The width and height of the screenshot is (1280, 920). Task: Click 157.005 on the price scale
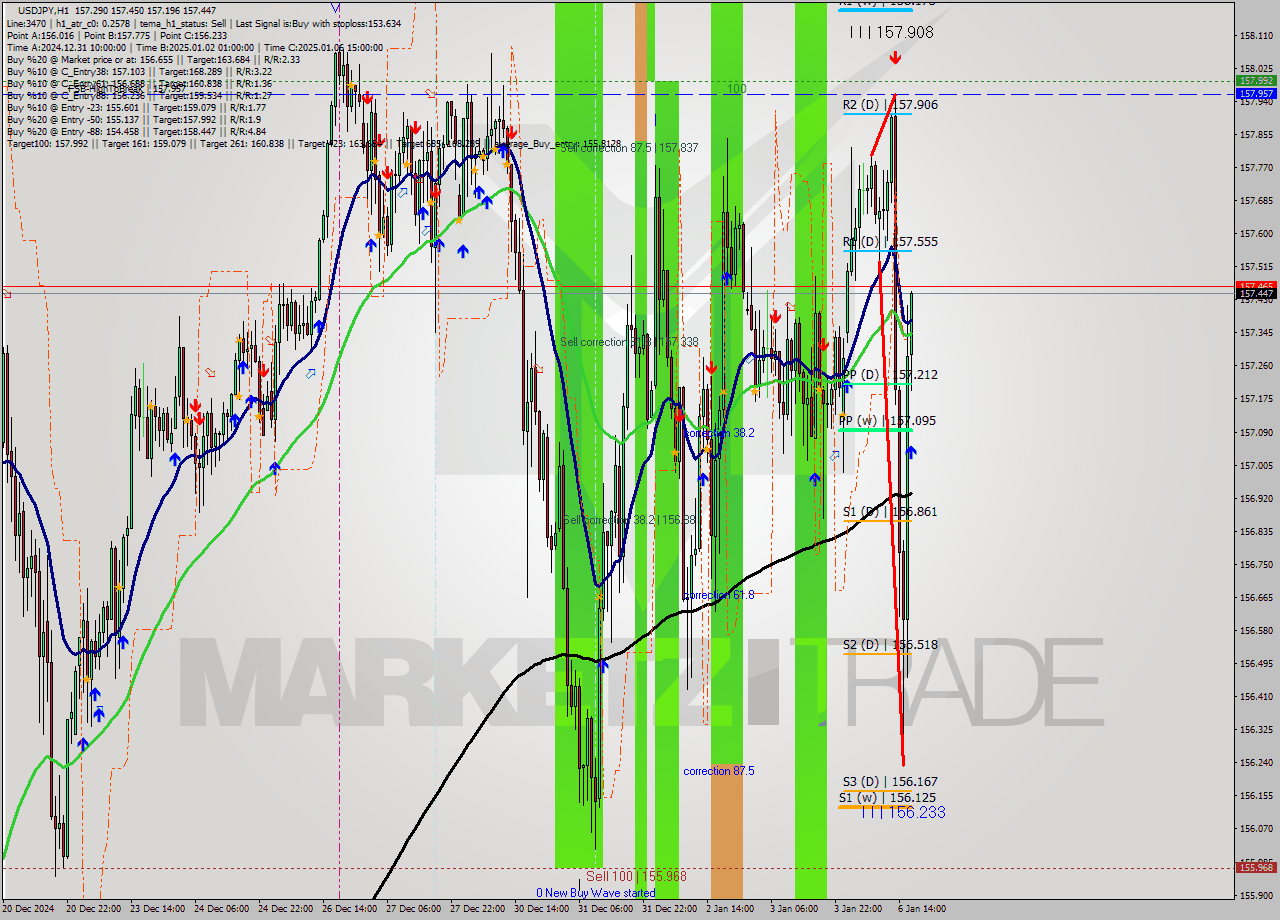(x=1256, y=465)
